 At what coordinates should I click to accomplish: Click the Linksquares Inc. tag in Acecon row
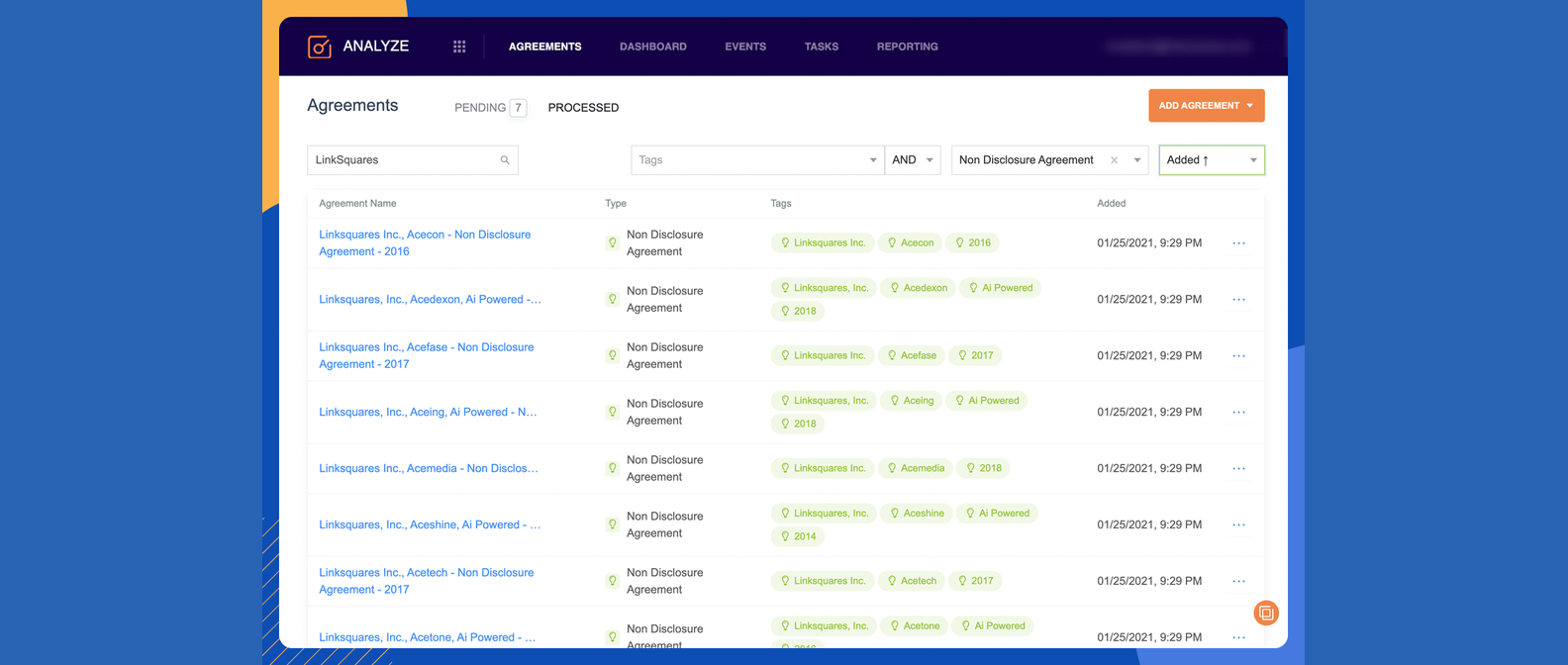(823, 243)
